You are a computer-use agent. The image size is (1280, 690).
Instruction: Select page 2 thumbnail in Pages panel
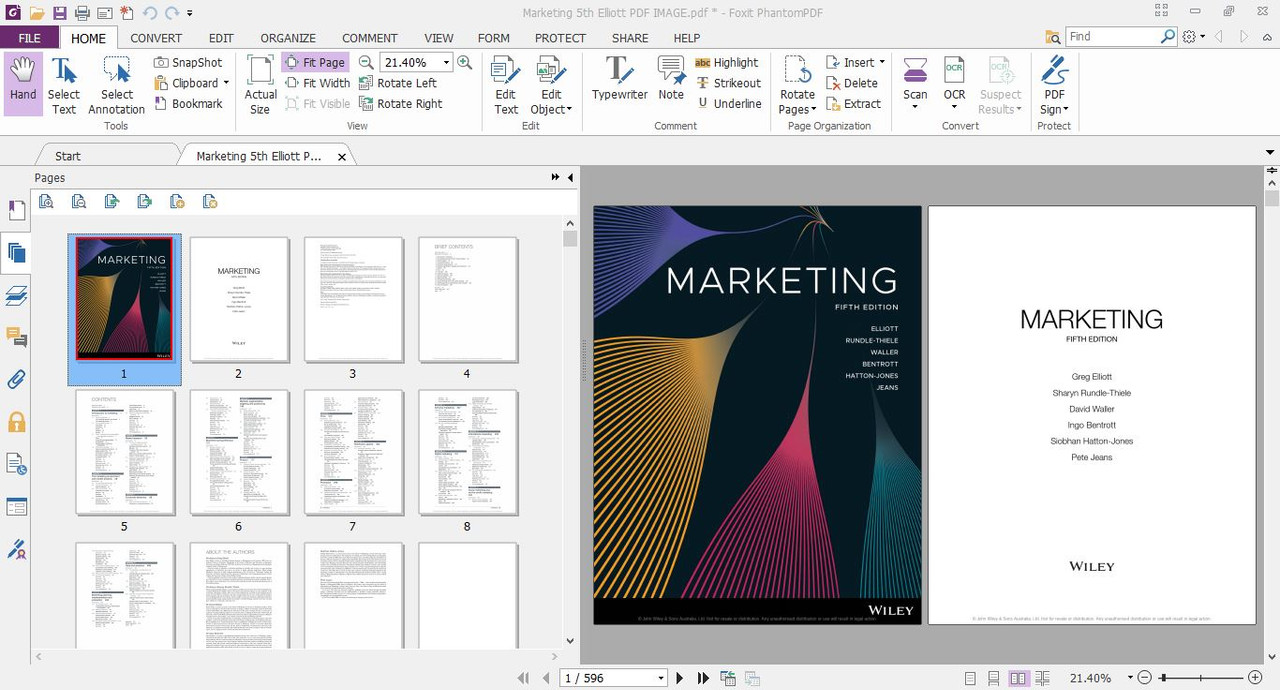pyautogui.click(x=239, y=300)
